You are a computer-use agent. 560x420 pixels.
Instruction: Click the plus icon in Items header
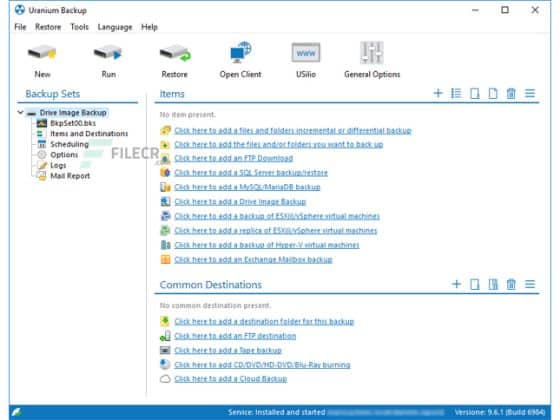[438, 93]
